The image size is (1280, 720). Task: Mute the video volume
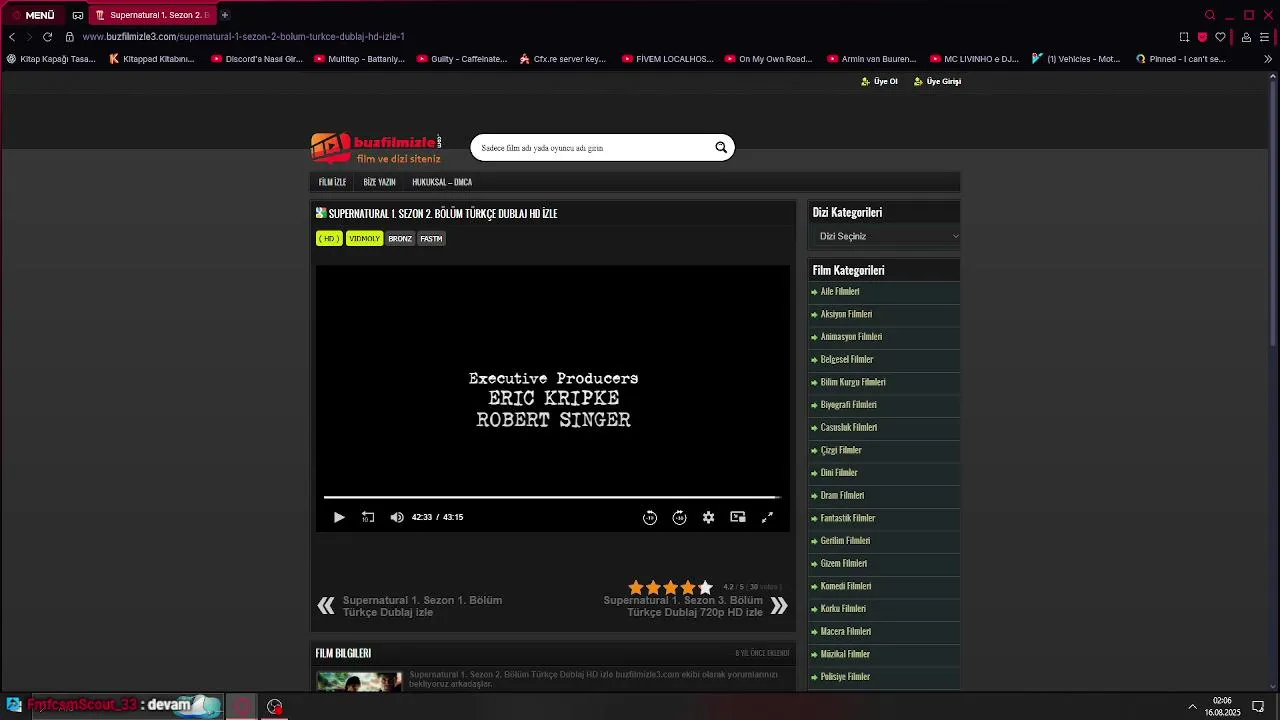(x=397, y=517)
